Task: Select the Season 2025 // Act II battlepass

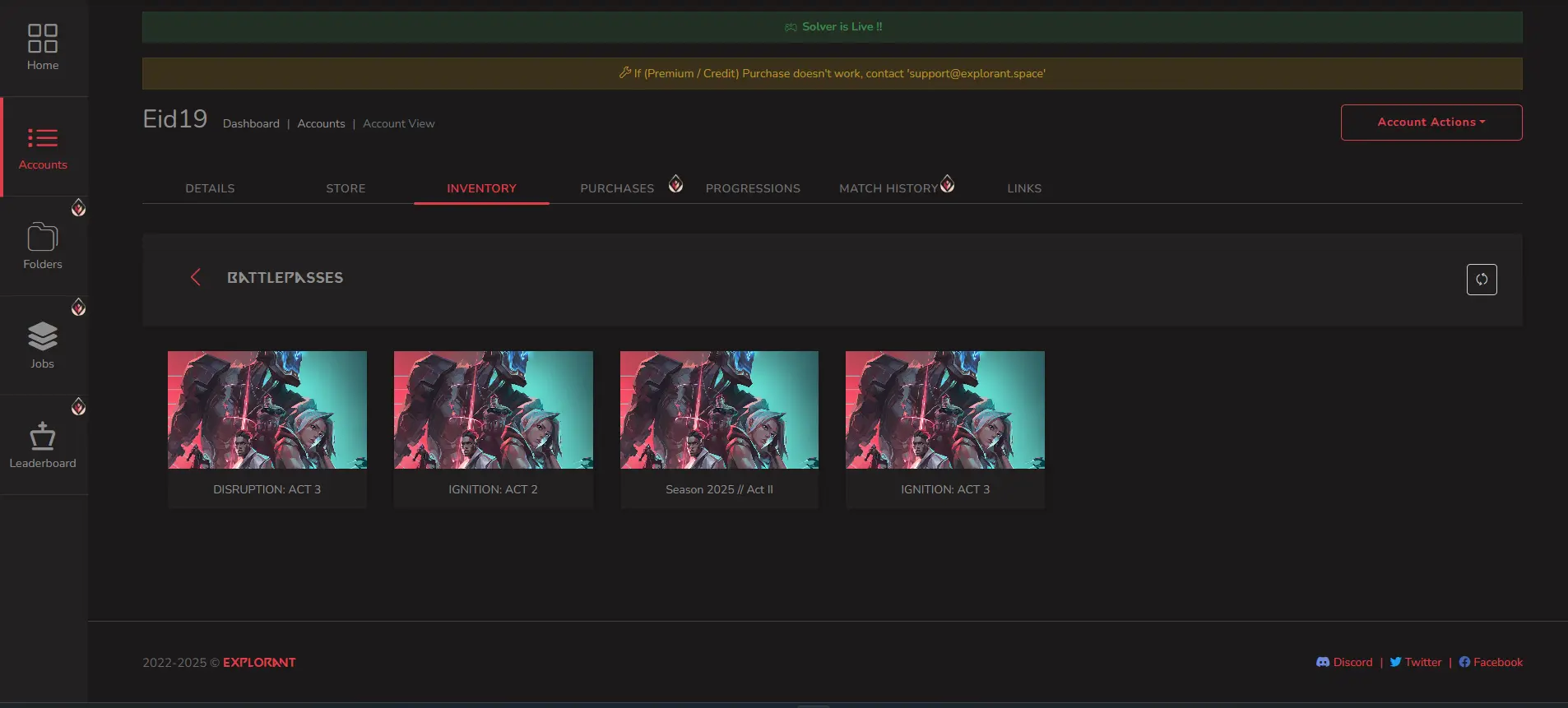Action: (x=719, y=410)
